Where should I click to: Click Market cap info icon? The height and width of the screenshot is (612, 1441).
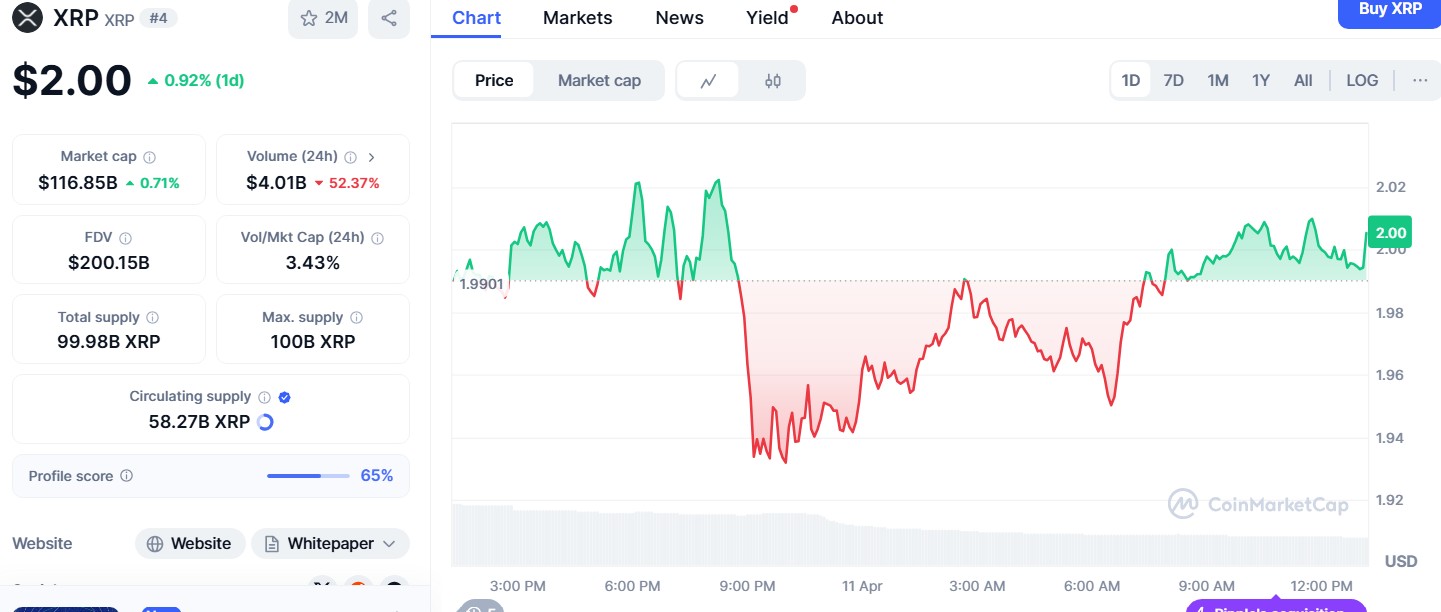(x=150, y=157)
